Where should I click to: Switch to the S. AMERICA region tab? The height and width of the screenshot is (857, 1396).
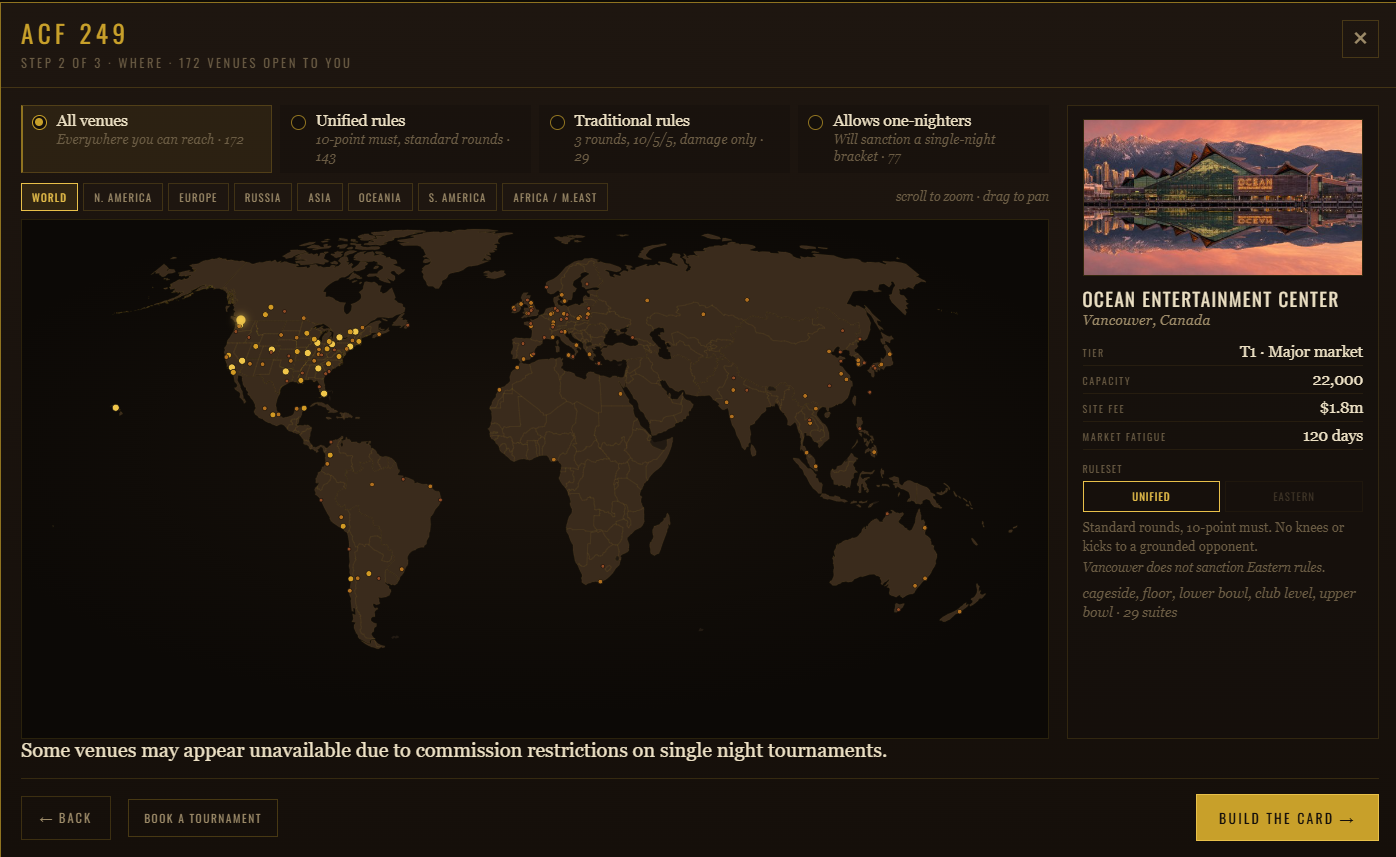coord(457,198)
